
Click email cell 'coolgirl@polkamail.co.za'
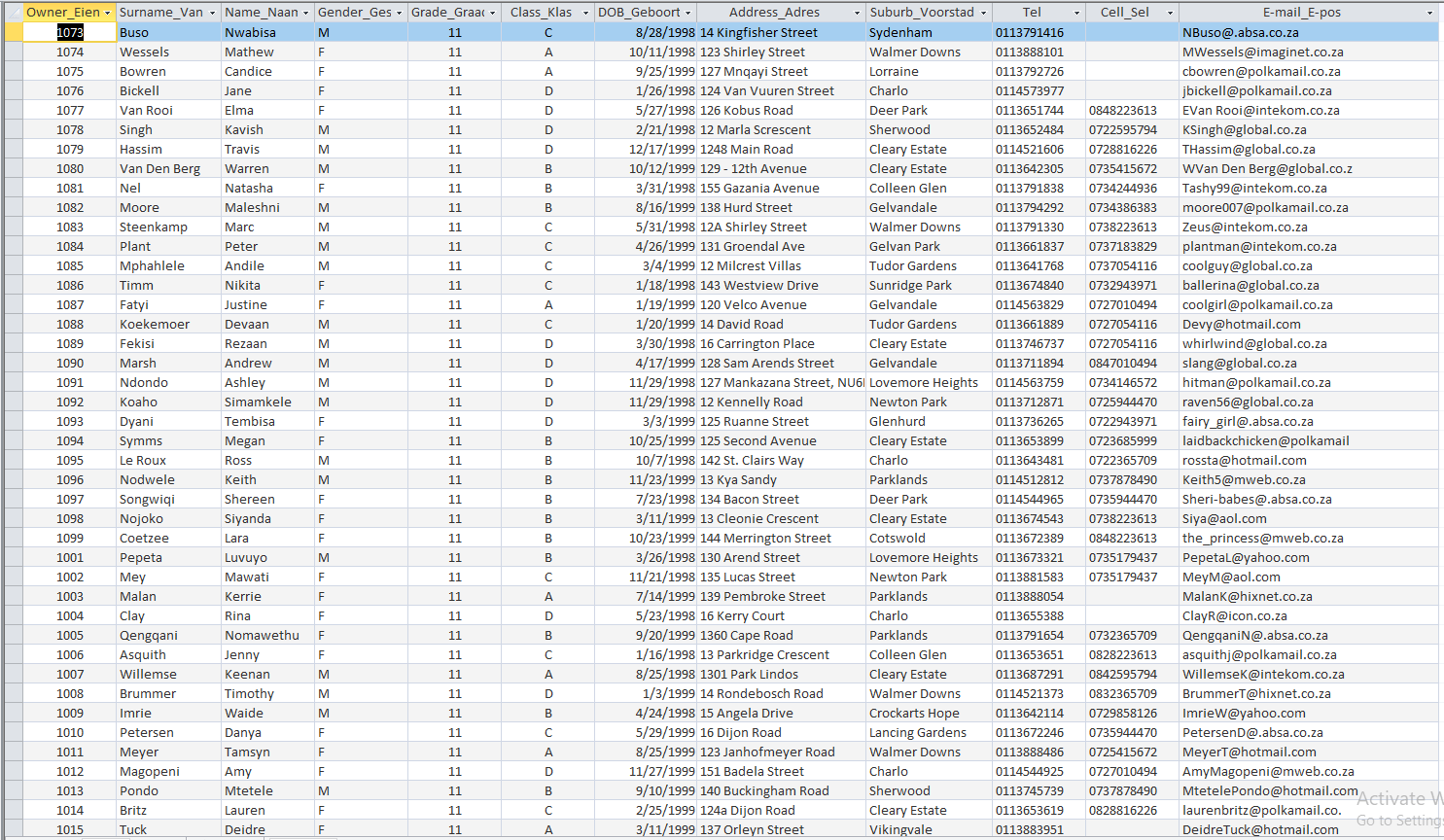(x=1309, y=304)
